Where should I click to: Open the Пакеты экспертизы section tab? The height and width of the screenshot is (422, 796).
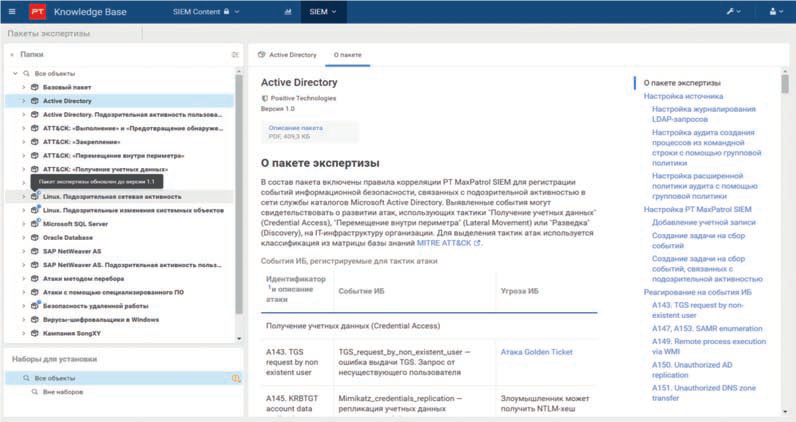click(49, 34)
